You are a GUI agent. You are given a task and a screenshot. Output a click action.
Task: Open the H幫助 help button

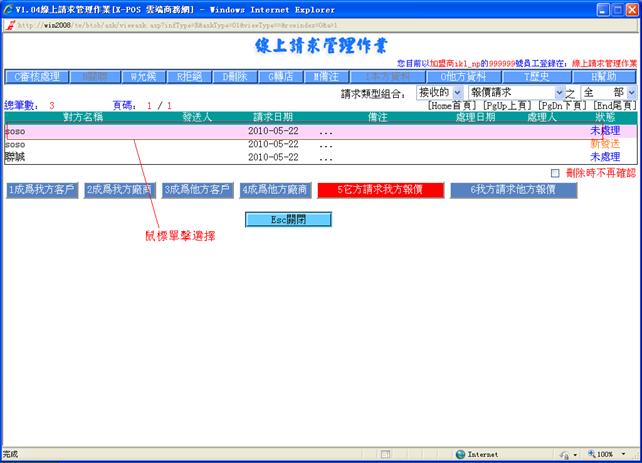pos(603,76)
